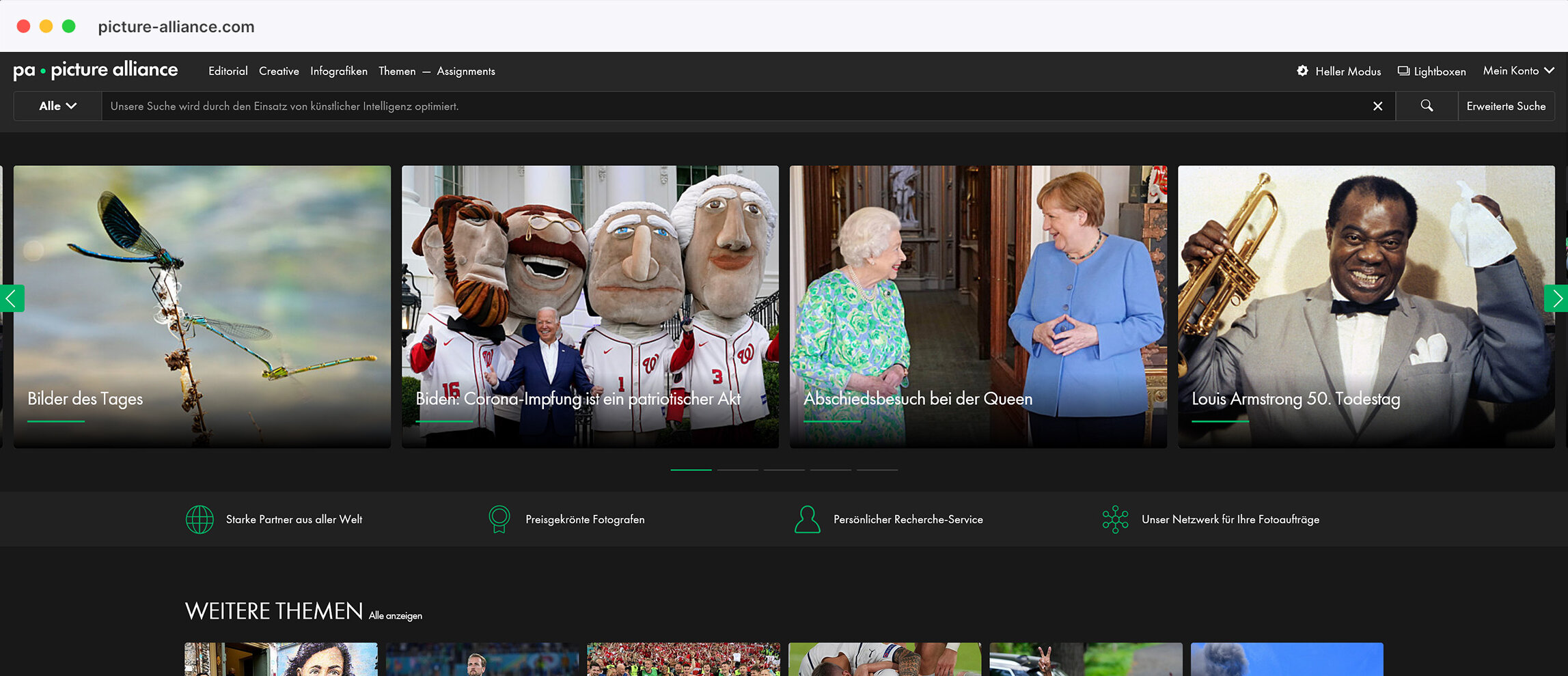
Task: Click the person silhouette icon
Action: point(807,520)
